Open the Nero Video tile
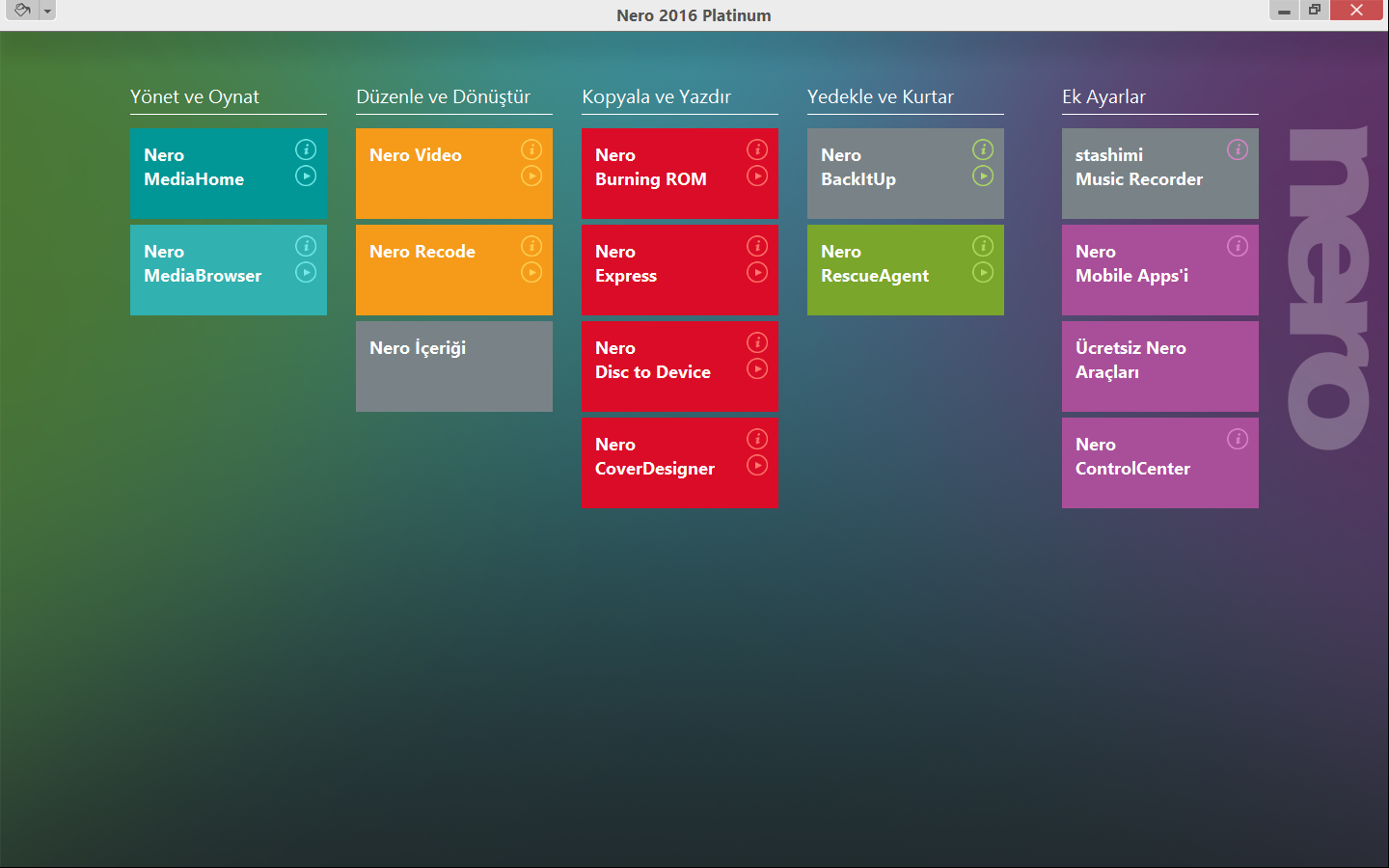The image size is (1389, 868). point(454,174)
